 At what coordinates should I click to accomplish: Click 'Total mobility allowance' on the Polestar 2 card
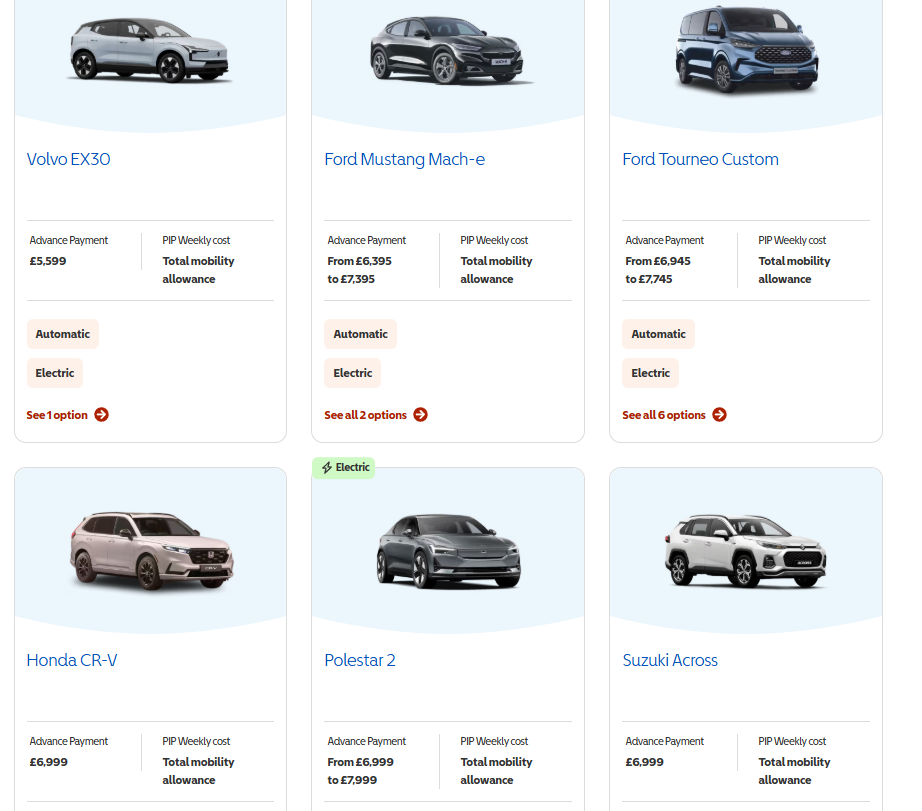point(496,771)
